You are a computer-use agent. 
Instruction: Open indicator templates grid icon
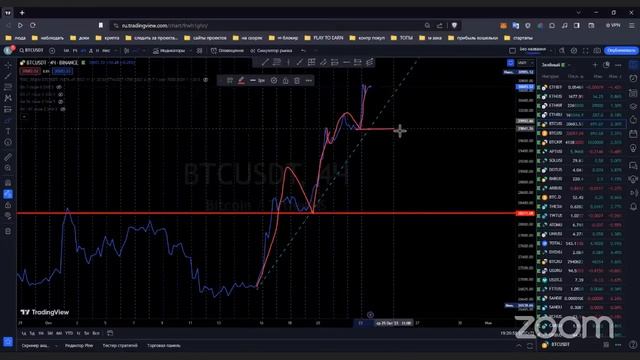(200, 51)
